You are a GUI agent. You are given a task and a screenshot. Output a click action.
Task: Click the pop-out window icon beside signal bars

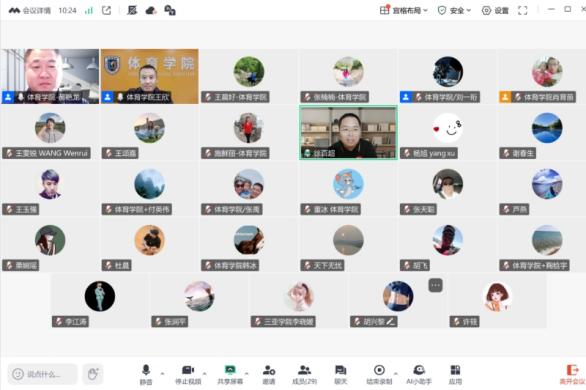click(107, 10)
